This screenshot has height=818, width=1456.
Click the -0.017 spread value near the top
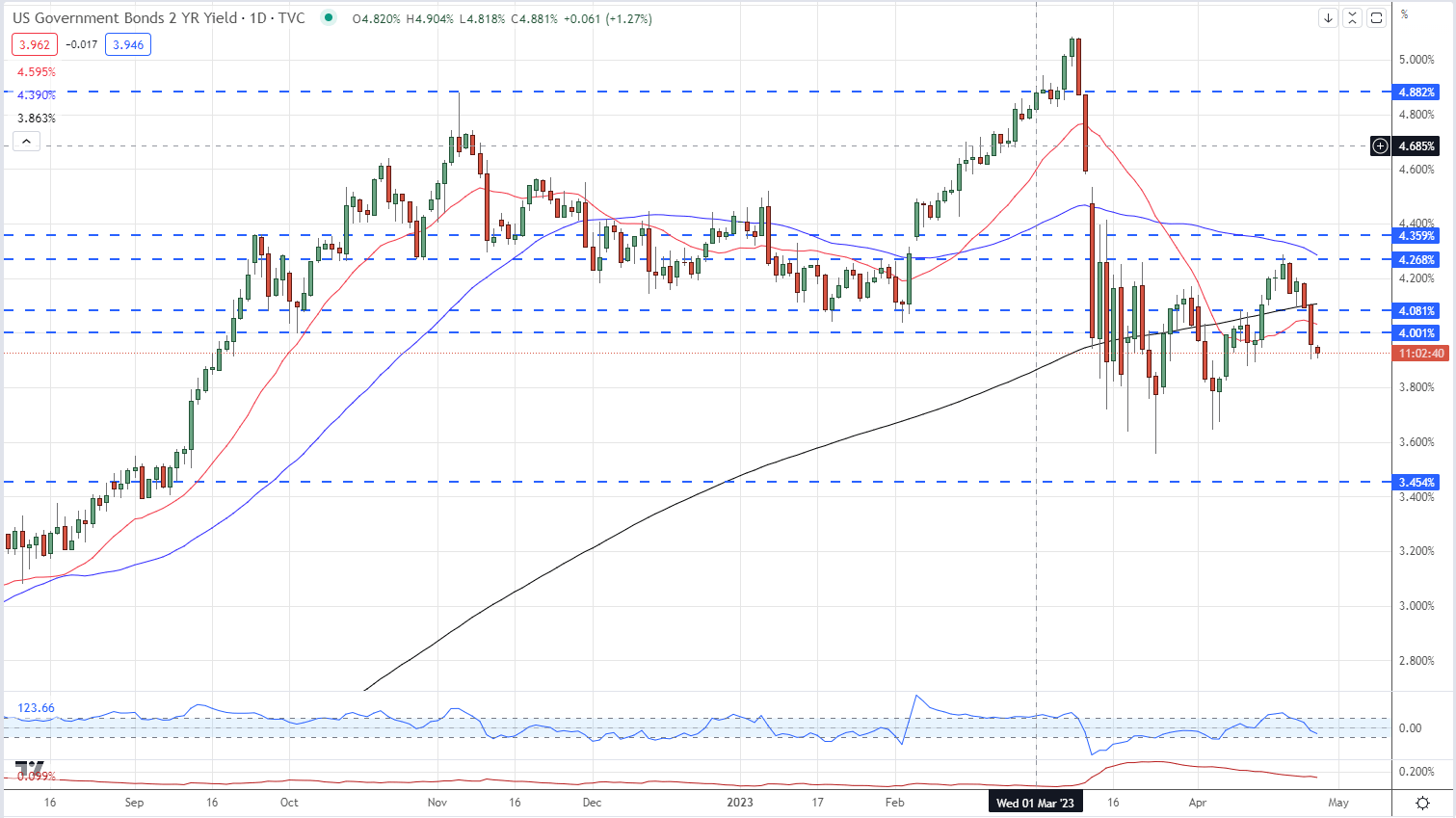coord(82,44)
